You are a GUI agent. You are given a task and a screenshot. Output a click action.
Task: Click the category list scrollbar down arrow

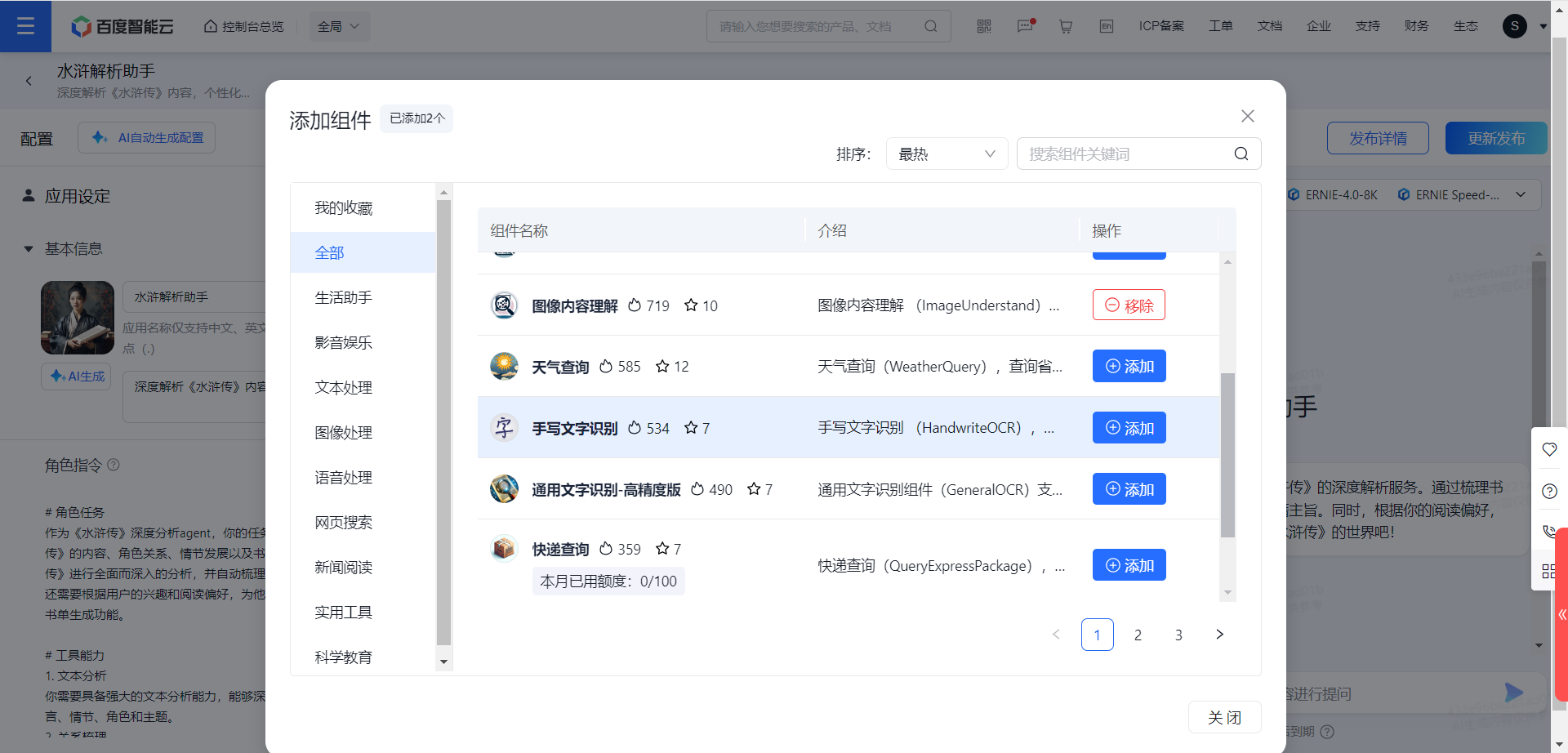[443, 662]
